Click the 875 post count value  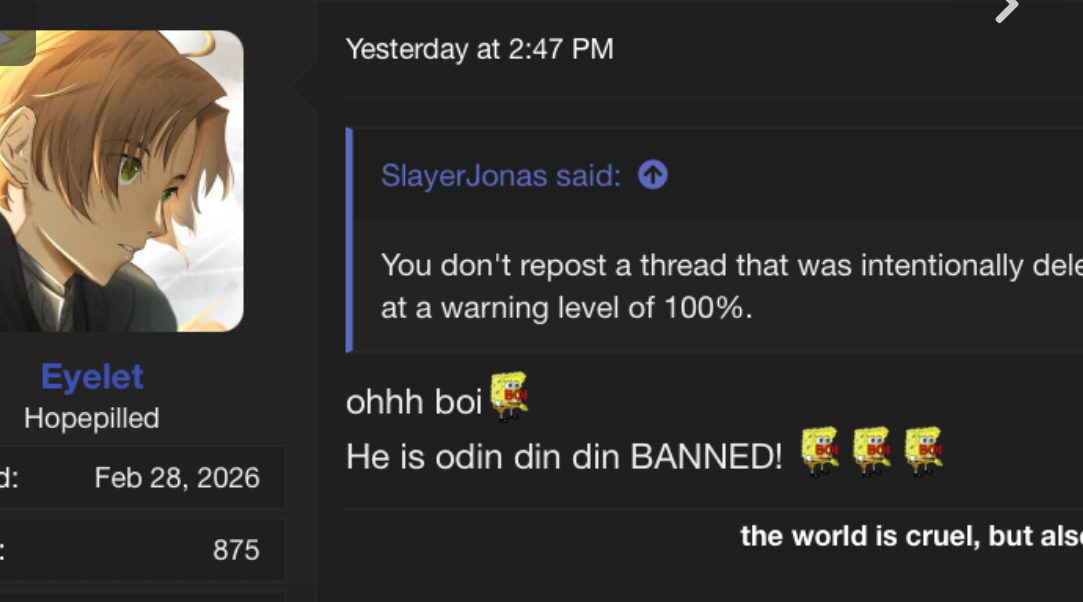tap(236, 550)
